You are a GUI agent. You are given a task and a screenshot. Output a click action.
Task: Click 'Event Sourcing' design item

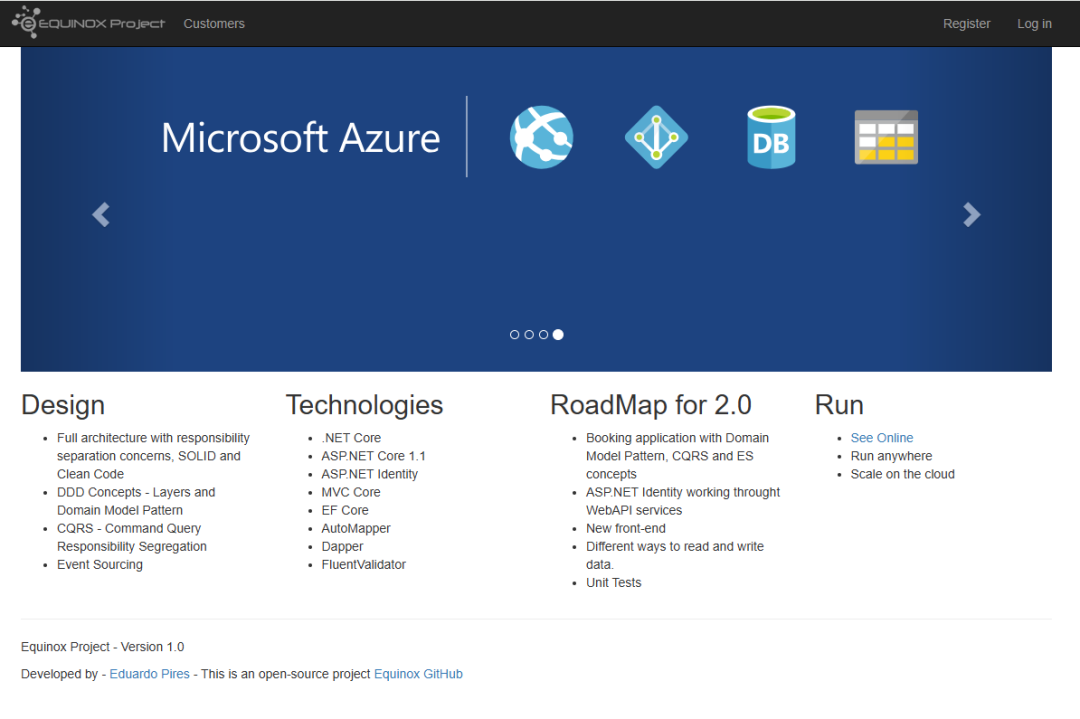click(x=100, y=565)
